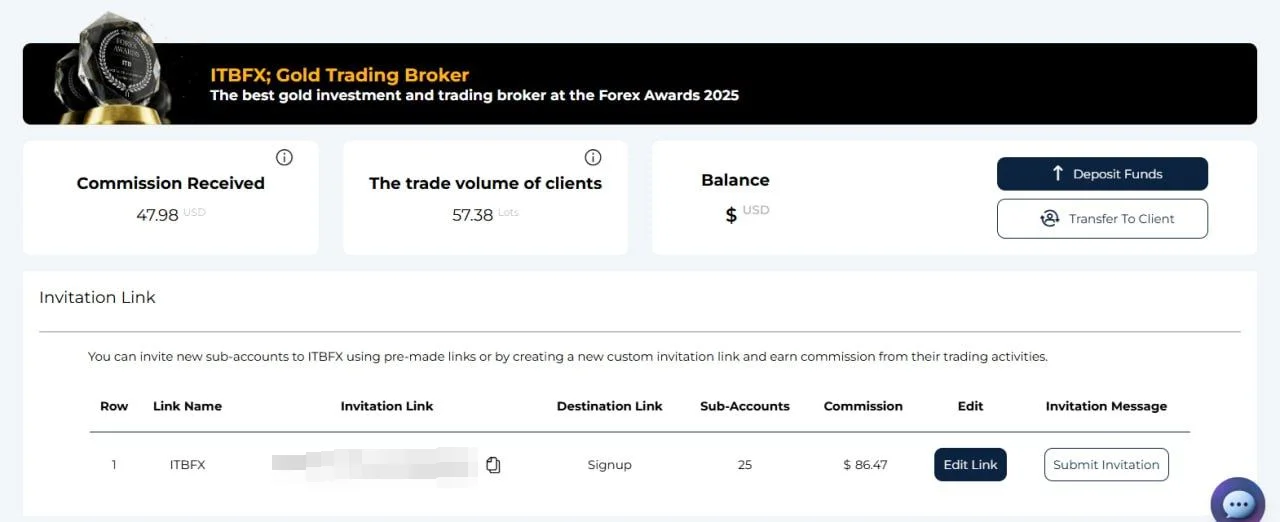
Task: Click the Commission column header
Action: [x=863, y=406]
